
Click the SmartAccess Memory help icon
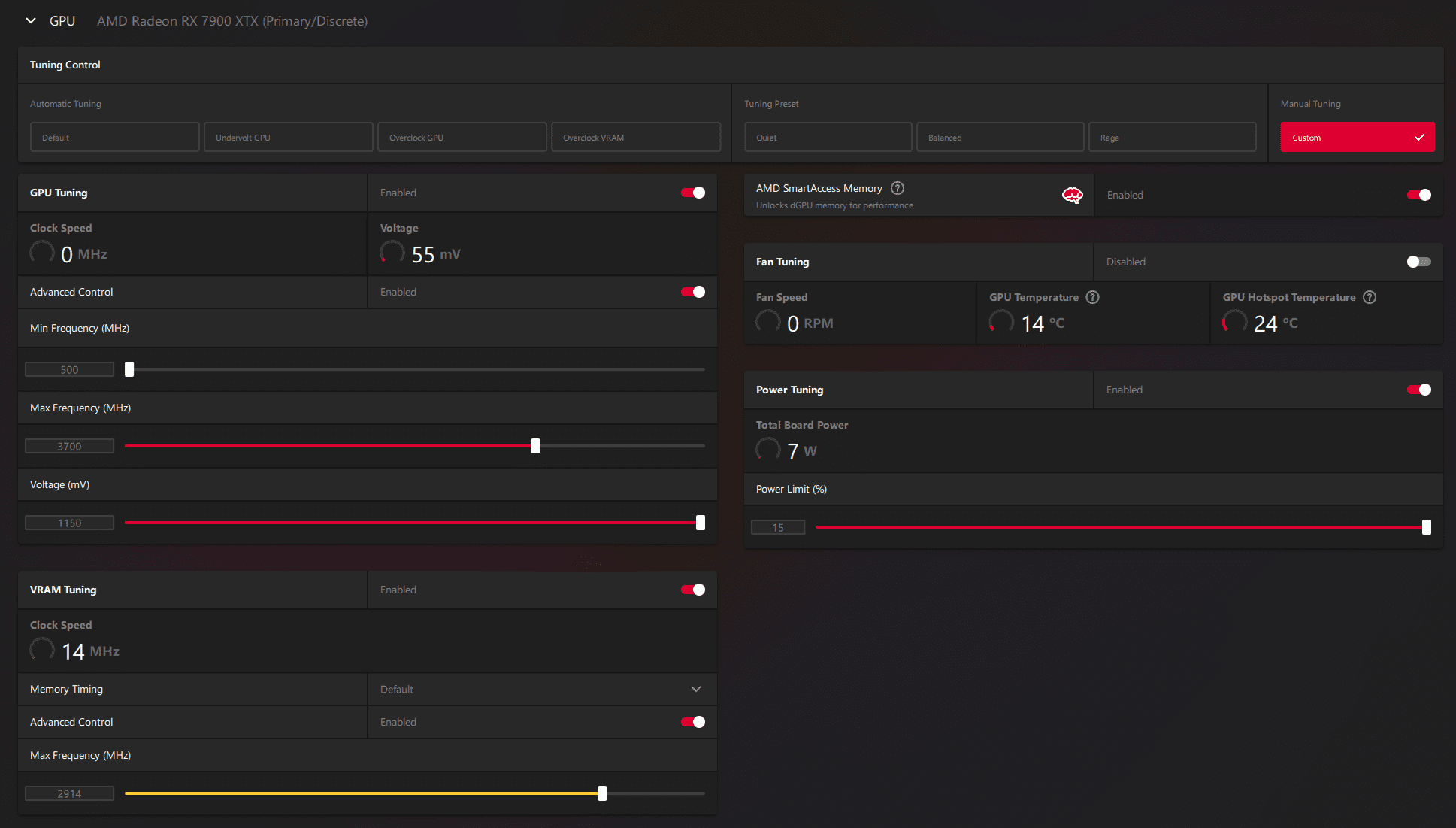898,188
